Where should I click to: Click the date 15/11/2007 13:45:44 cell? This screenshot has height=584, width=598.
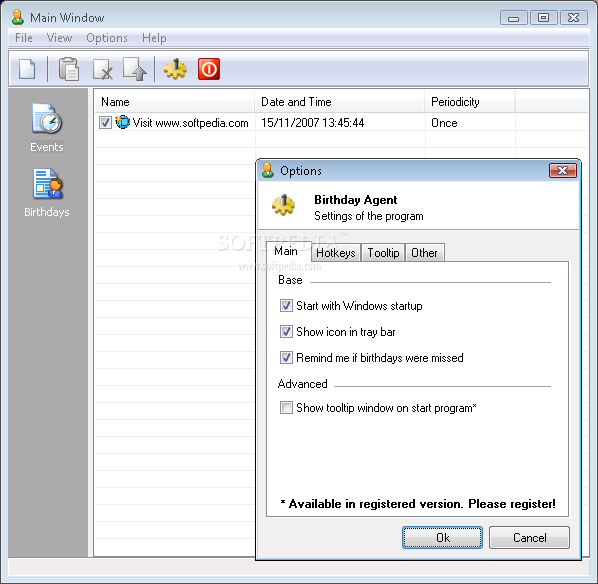312,123
